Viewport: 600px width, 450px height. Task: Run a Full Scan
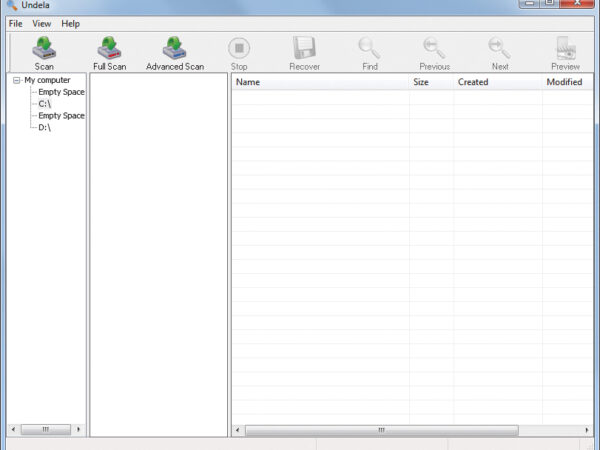point(109,52)
